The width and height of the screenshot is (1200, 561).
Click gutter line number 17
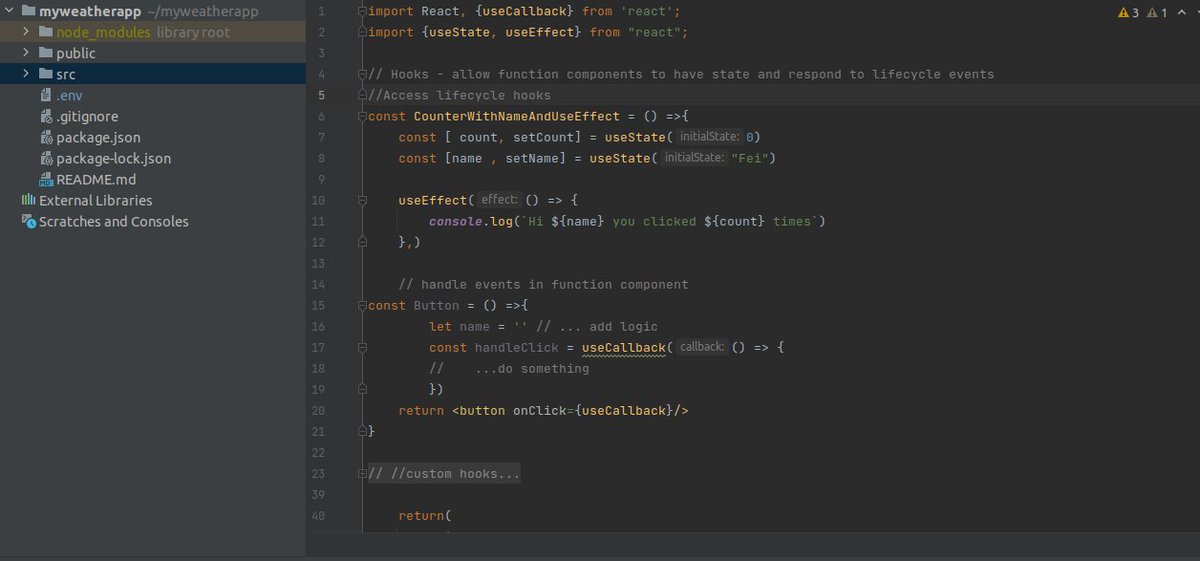tap(319, 347)
